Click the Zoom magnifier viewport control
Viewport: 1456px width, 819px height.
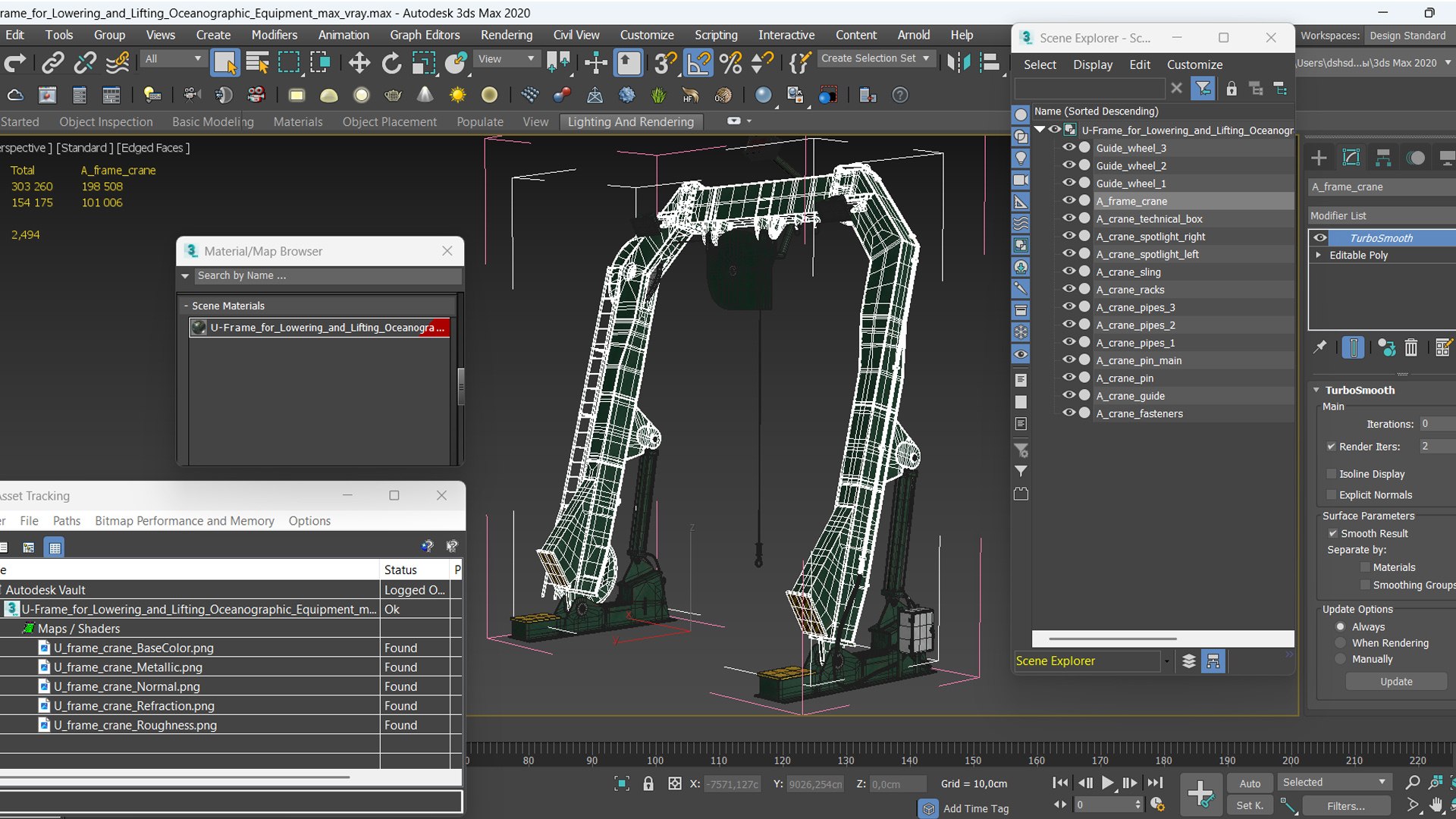pos(1412,783)
